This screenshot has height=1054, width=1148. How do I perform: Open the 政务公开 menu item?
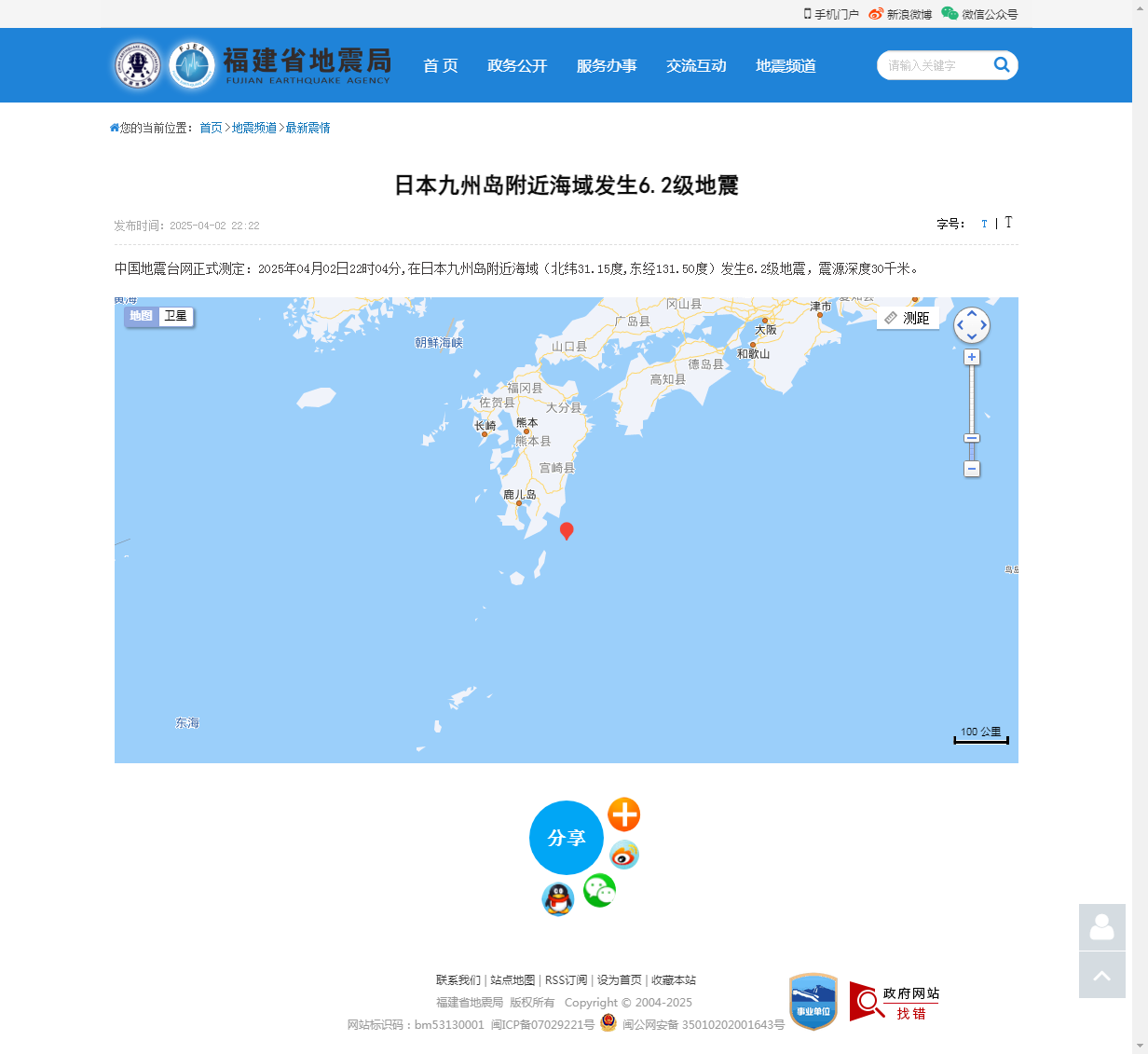pyautogui.click(x=517, y=65)
